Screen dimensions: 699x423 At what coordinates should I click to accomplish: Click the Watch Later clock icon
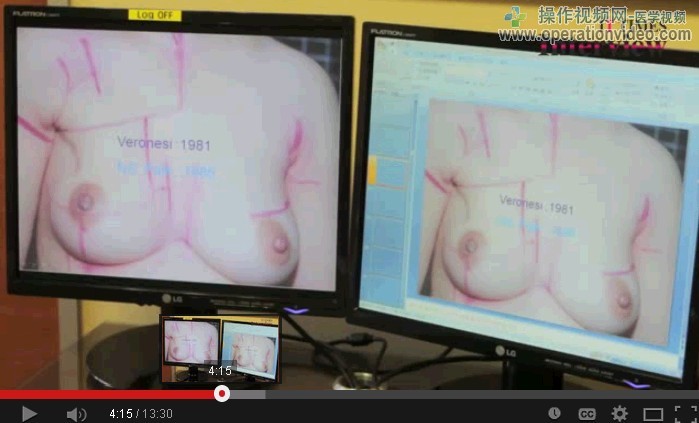point(555,413)
